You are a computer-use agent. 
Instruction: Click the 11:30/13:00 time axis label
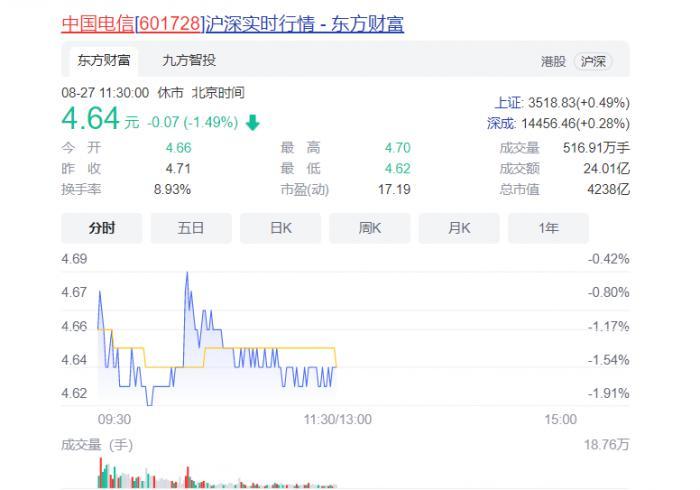(x=338, y=419)
